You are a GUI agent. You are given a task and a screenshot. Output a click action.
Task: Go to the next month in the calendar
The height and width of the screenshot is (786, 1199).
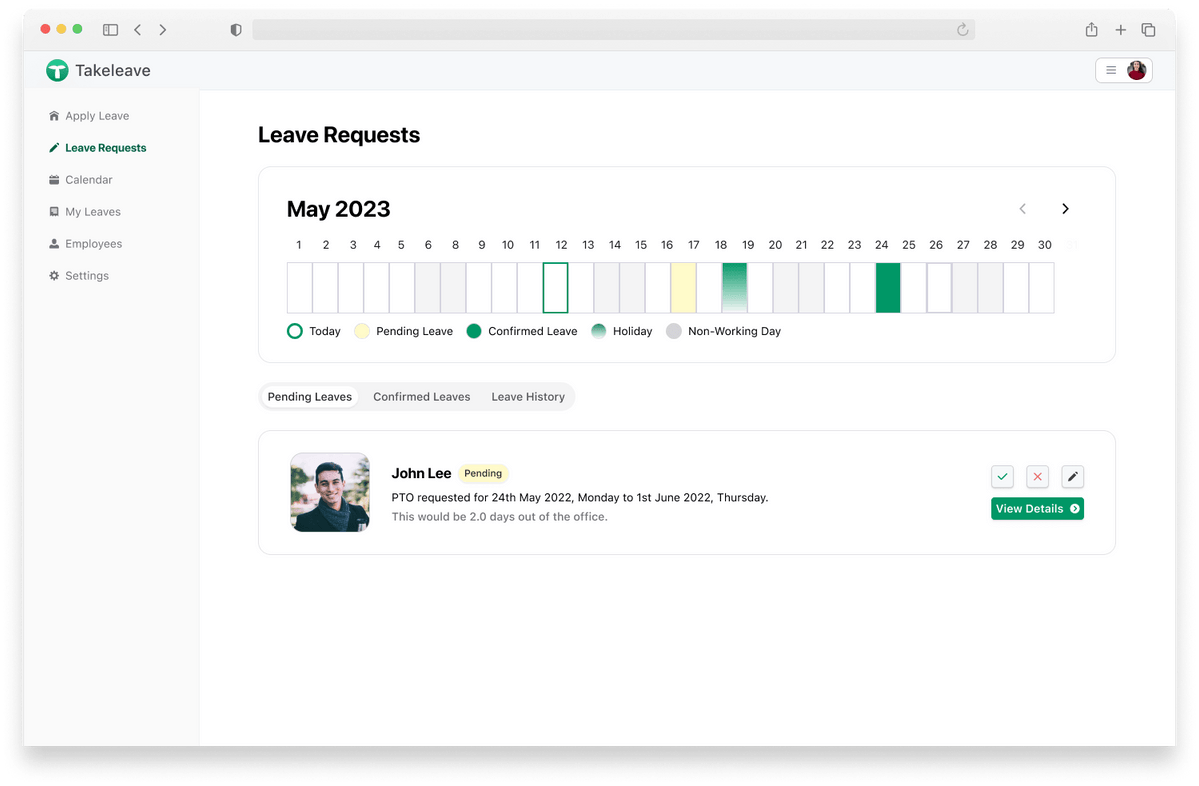[1065, 209]
